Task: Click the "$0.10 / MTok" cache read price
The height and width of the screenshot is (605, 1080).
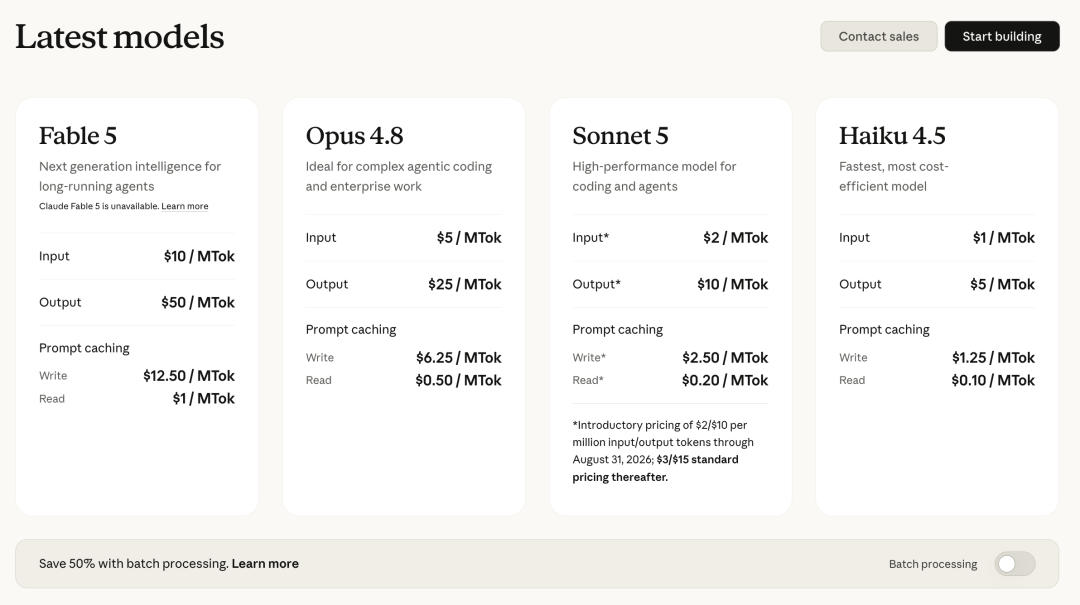Action: pyautogui.click(x=993, y=380)
